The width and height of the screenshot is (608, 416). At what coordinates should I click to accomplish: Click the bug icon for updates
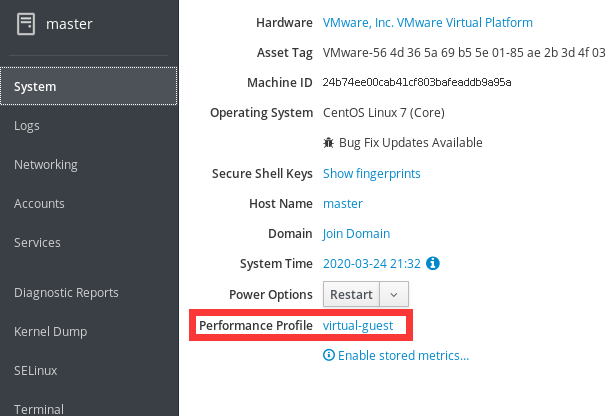click(329, 143)
